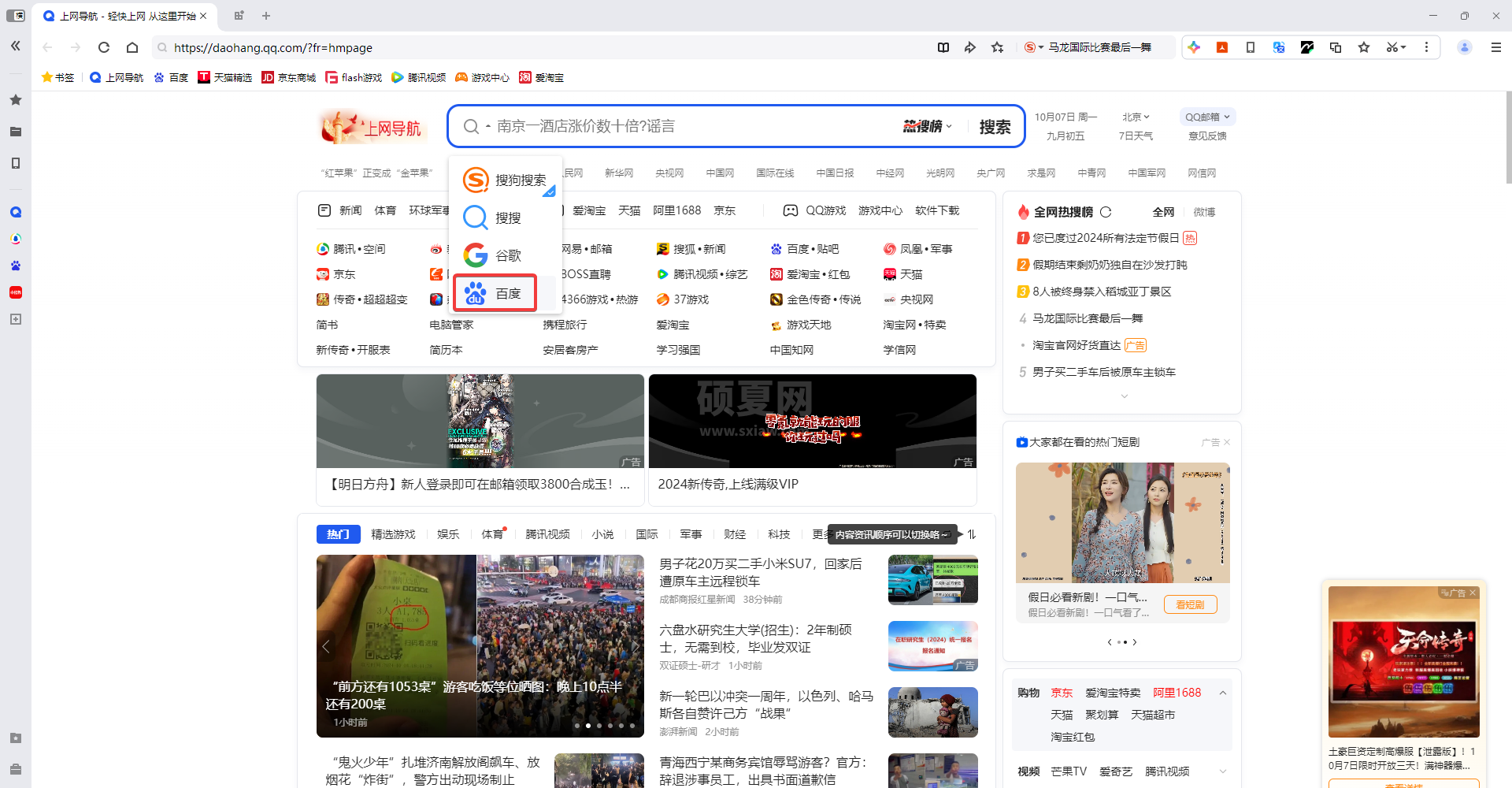Screen dimensions: 1512x788
Task: Open sidebar folder icon
Action: tap(15, 132)
